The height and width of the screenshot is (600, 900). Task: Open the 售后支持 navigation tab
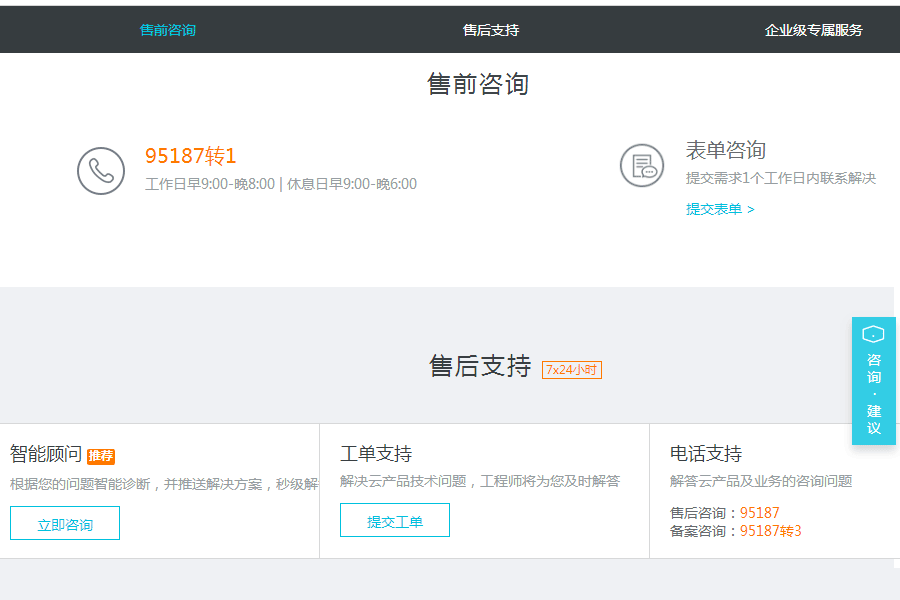[x=491, y=30]
